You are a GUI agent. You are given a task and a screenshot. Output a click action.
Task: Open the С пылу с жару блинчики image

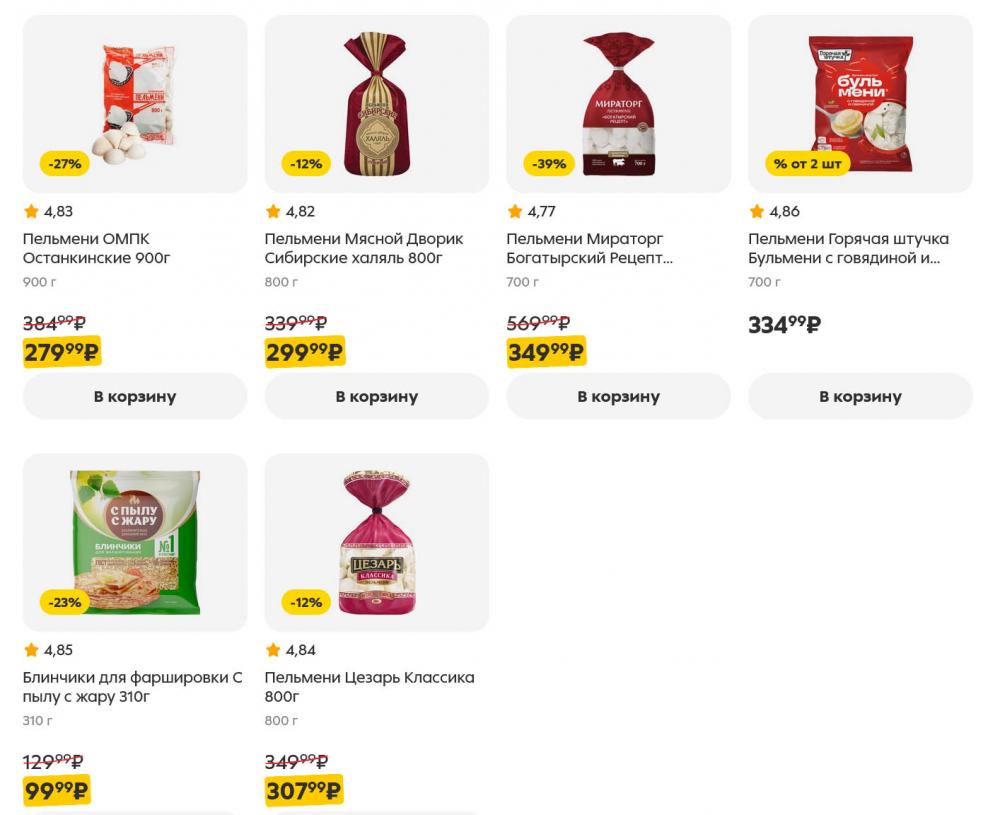tap(134, 540)
